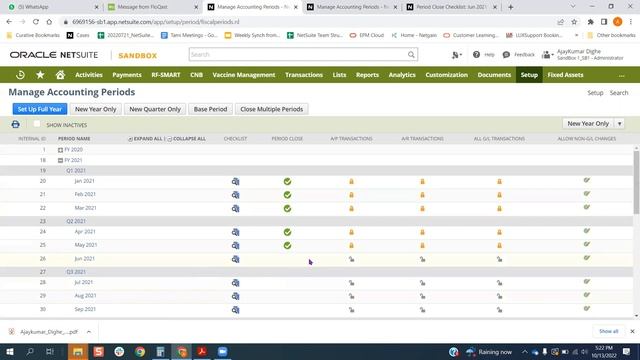Bookmark this page with the star icon
This screenshot has width=640, height=360.
[574, 22]
